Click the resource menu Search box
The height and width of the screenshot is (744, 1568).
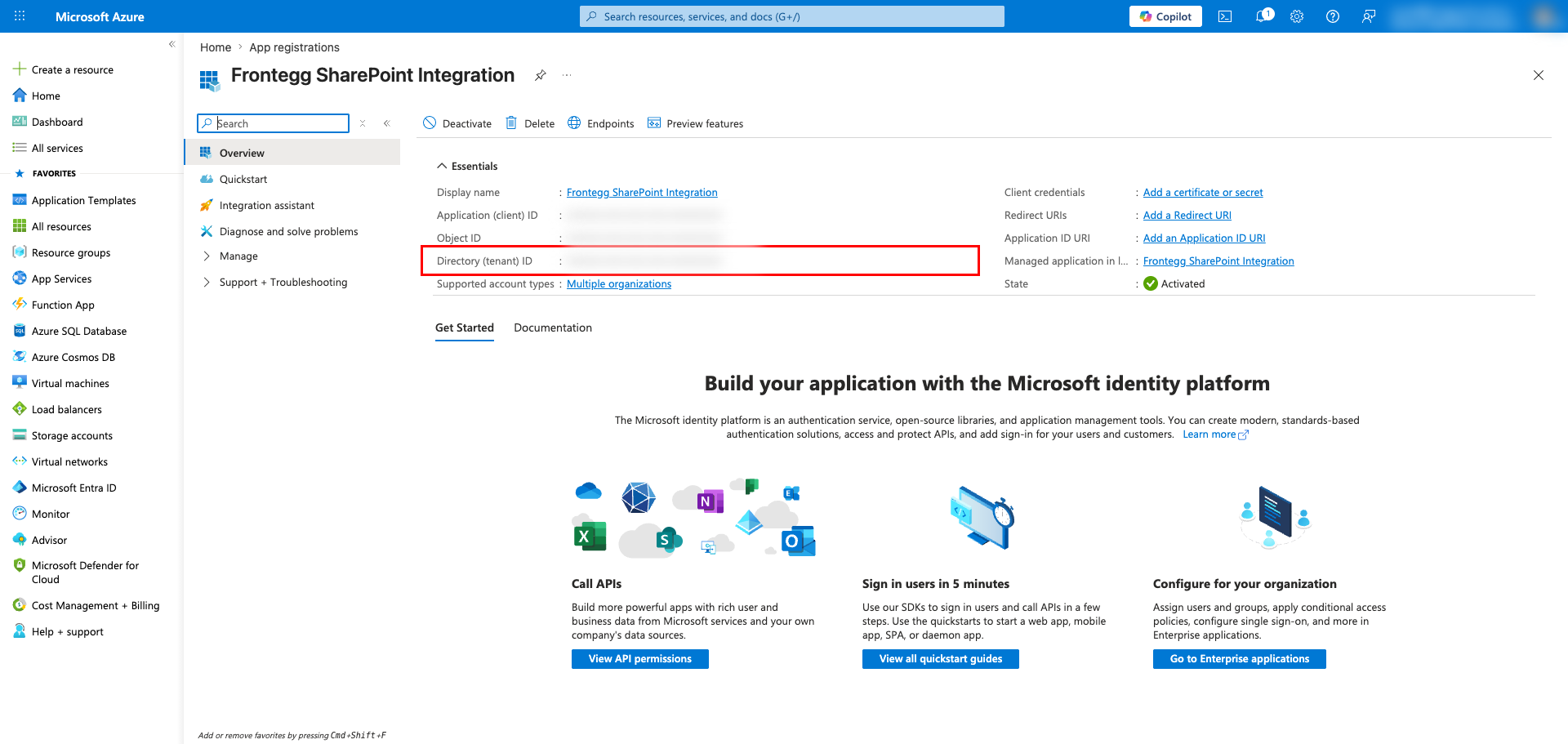274,123
